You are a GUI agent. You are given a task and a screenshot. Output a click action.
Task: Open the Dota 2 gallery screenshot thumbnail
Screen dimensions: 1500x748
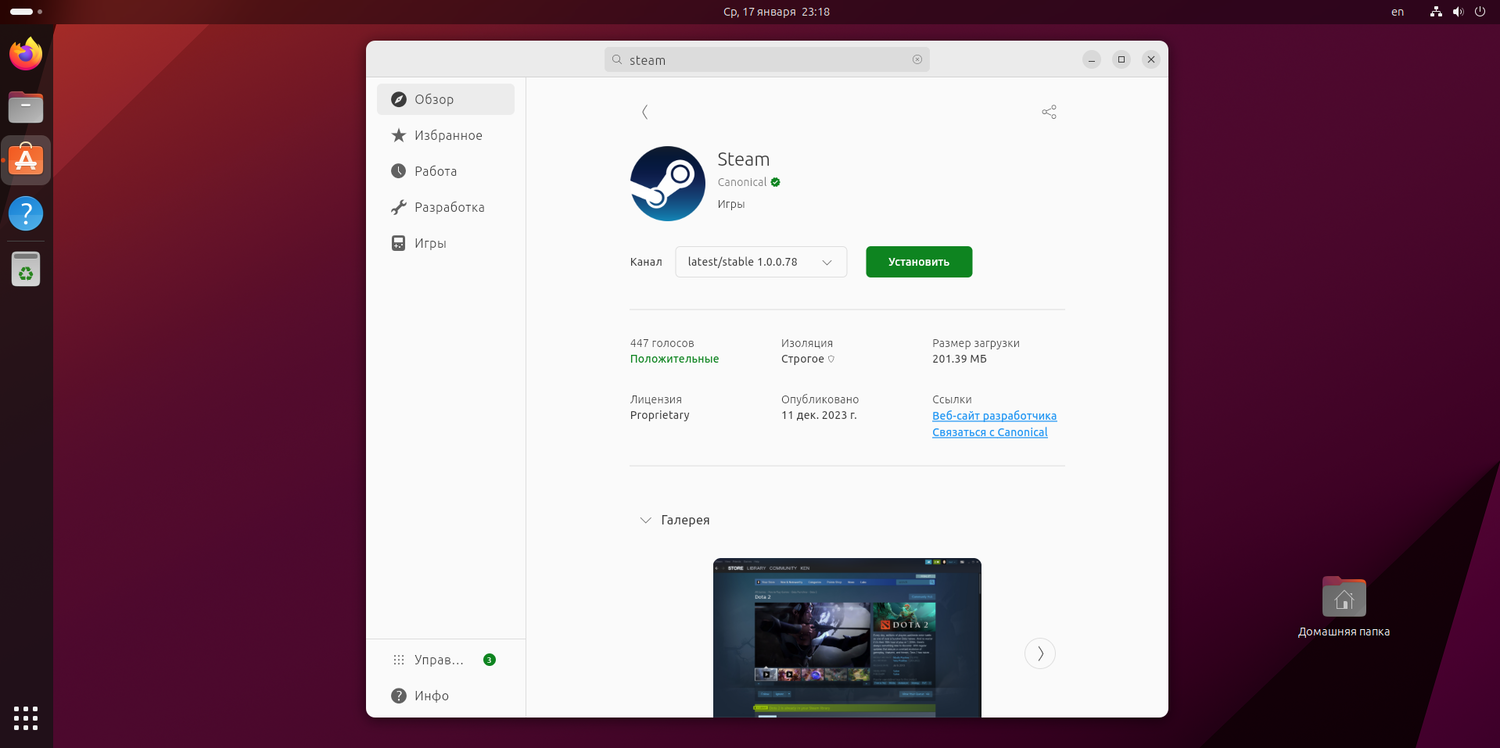click(847, 638)
